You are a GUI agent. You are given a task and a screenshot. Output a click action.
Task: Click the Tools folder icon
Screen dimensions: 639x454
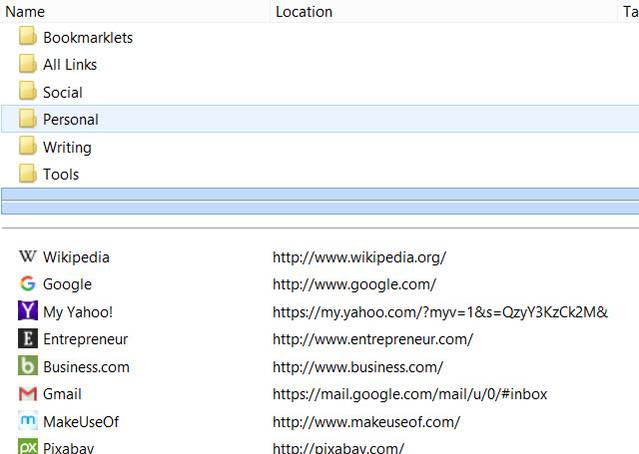coord(28,173)
